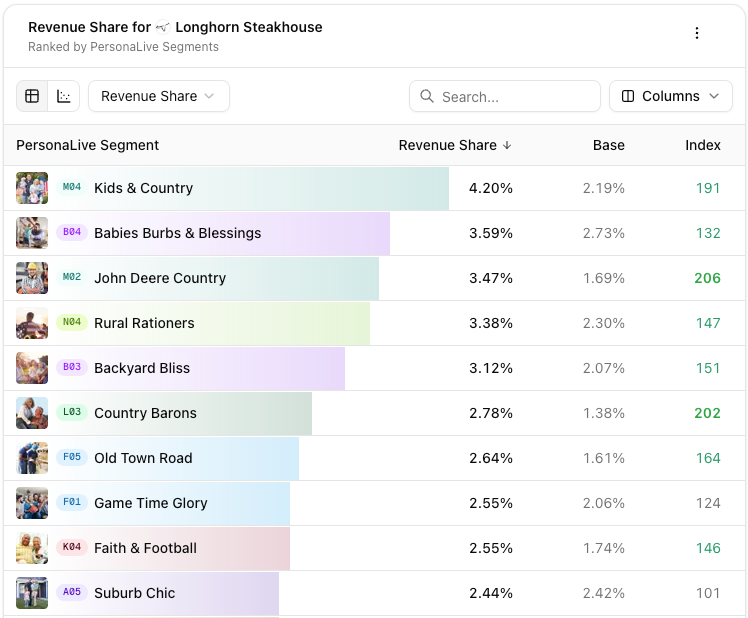This screenshot has height=618, width=748.
Task: Click the 2.42% base value
Action: coord(603,593)
